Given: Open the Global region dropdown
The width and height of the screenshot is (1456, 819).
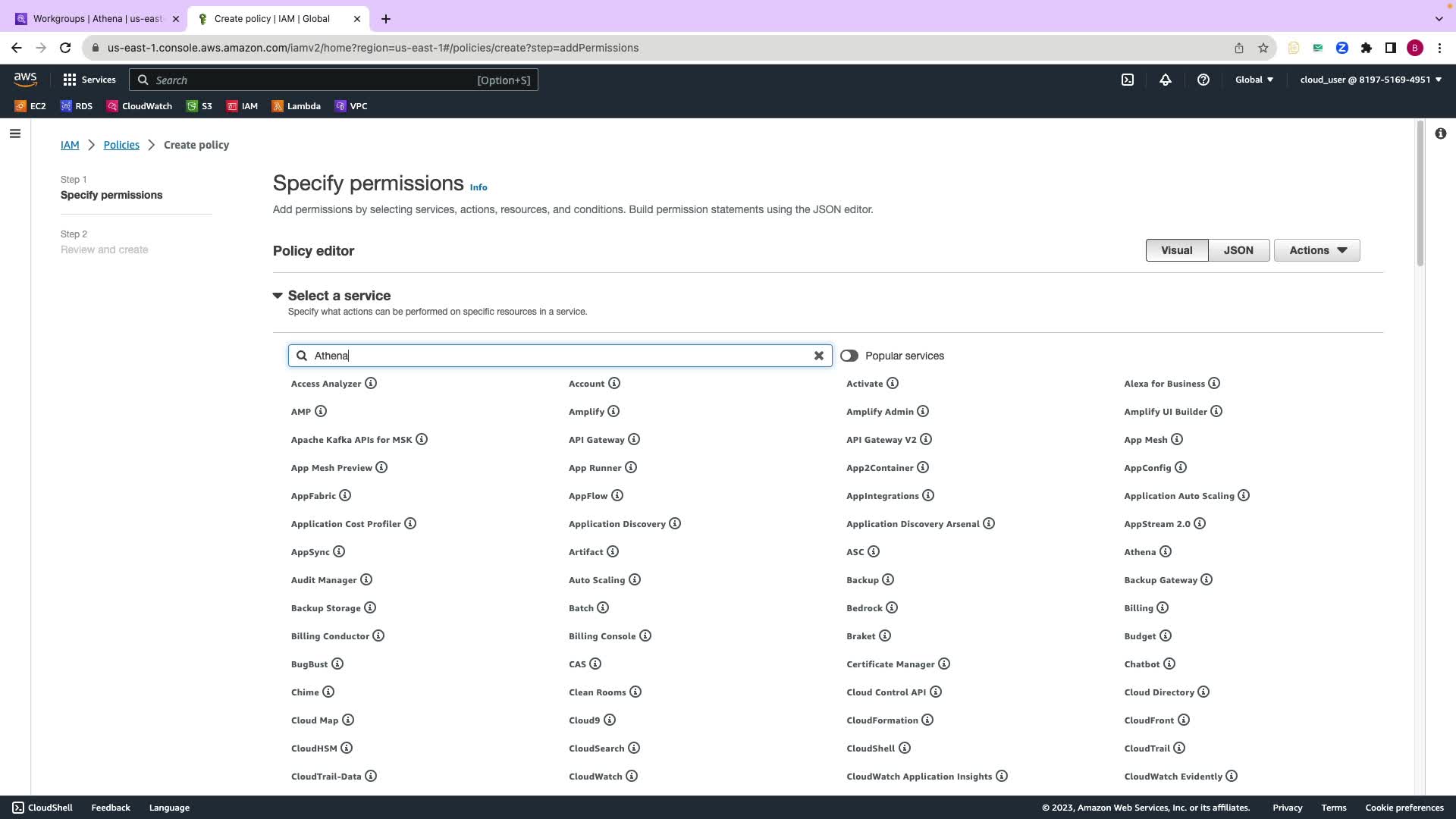Looking at the screenshot, I should [x=1254, y=80].
